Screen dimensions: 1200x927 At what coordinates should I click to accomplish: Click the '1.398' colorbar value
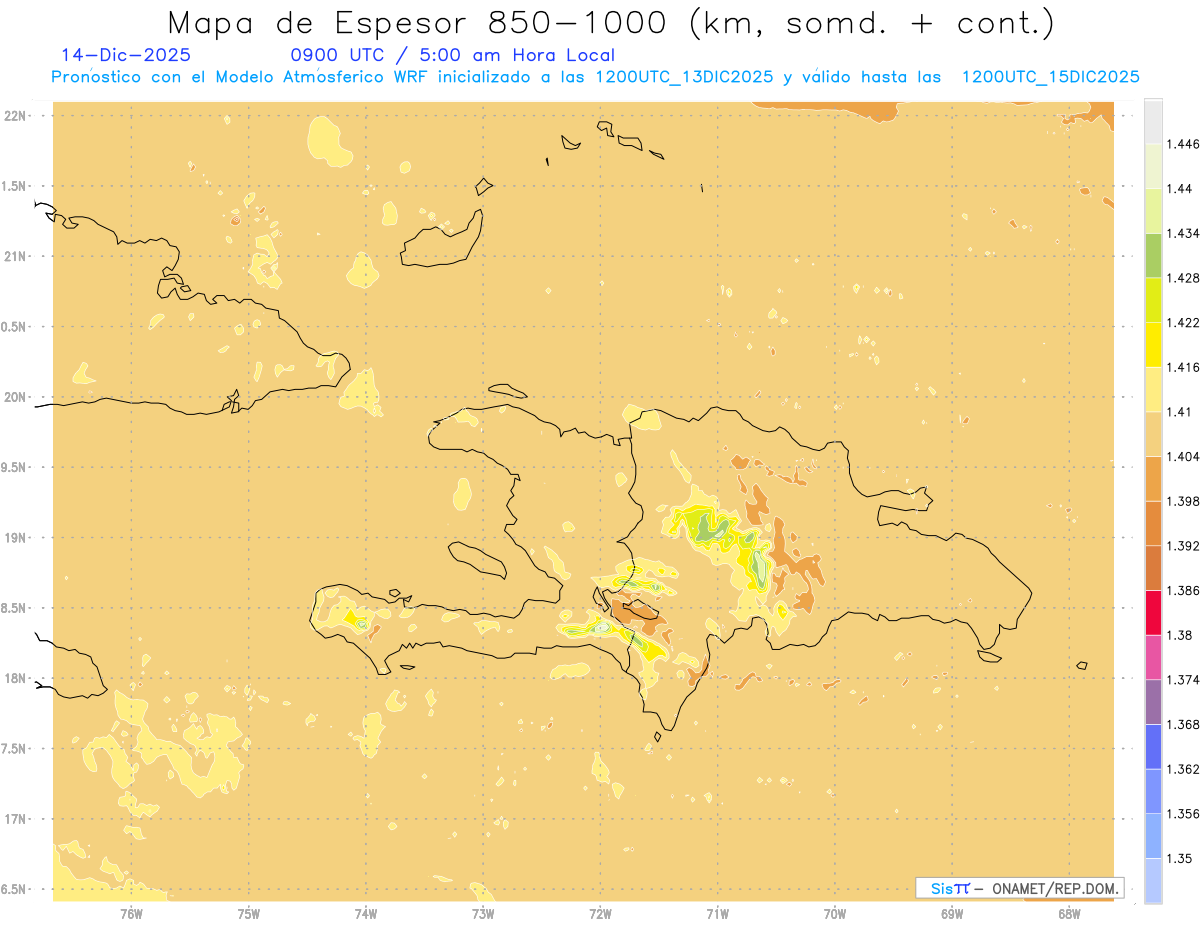[1182, 501]
